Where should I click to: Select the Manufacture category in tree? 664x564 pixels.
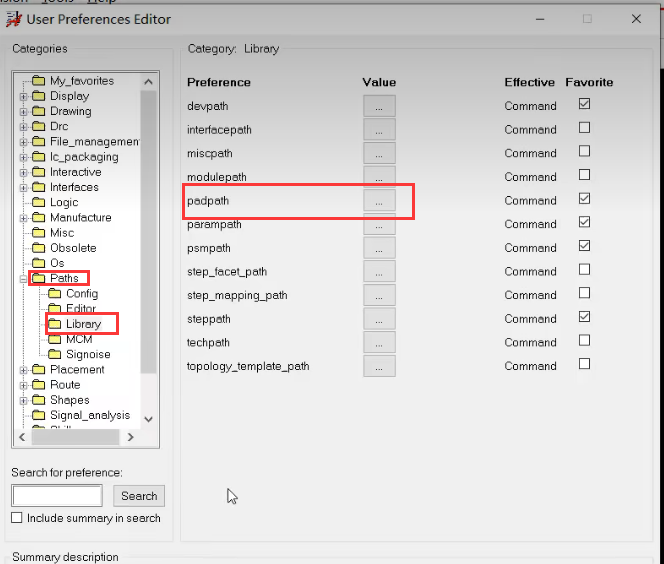[80, 217]
